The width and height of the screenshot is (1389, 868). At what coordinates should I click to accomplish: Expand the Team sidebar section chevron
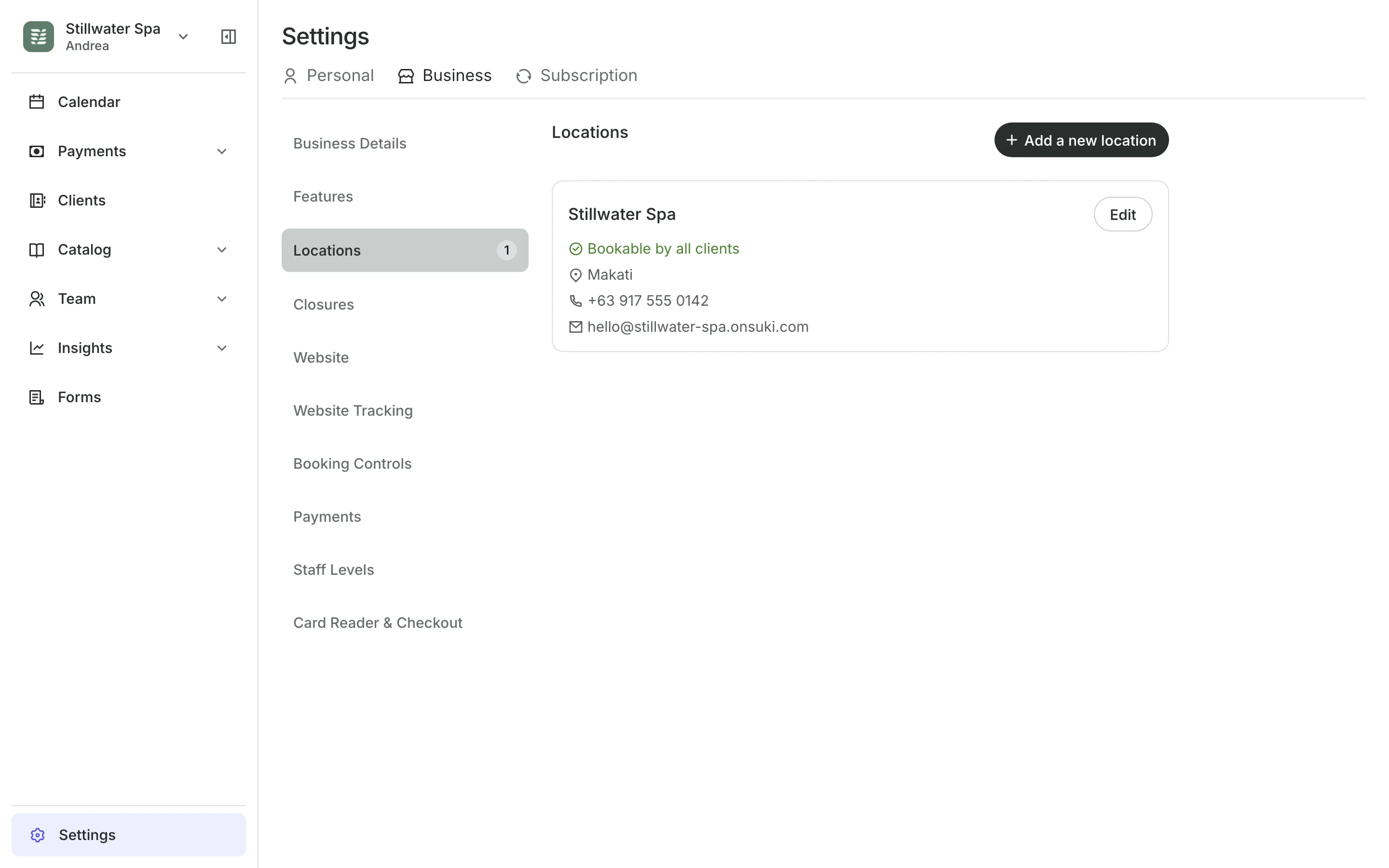coord(222,298)
